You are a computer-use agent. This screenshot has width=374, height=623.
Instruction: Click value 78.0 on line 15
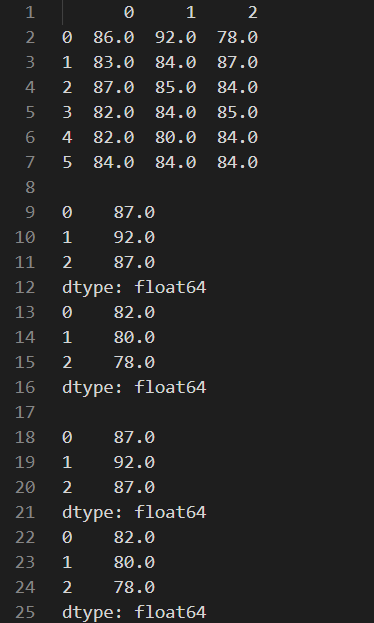[x=134, y=362]
